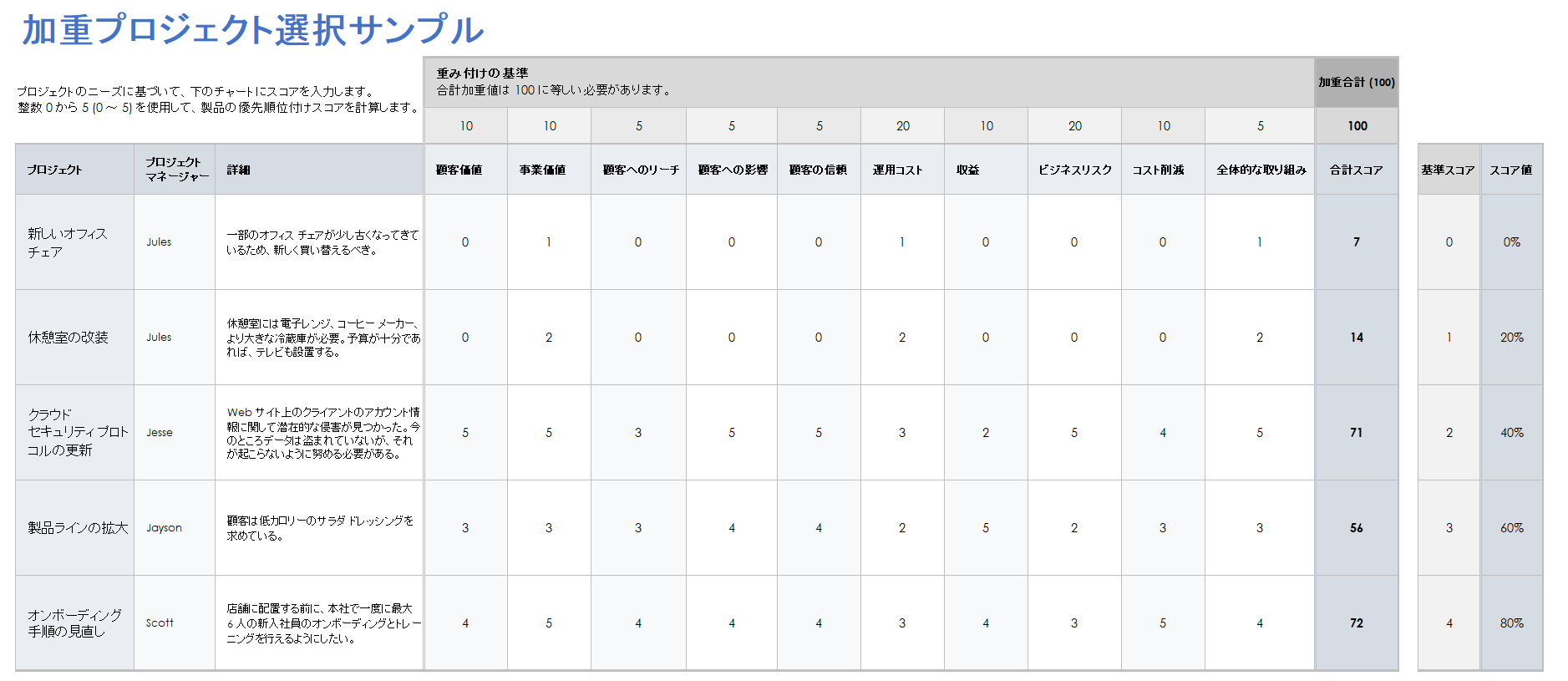Select the ビジネスリスク column header
The image size is (1568, 681).
click(x=1074, y=170)
